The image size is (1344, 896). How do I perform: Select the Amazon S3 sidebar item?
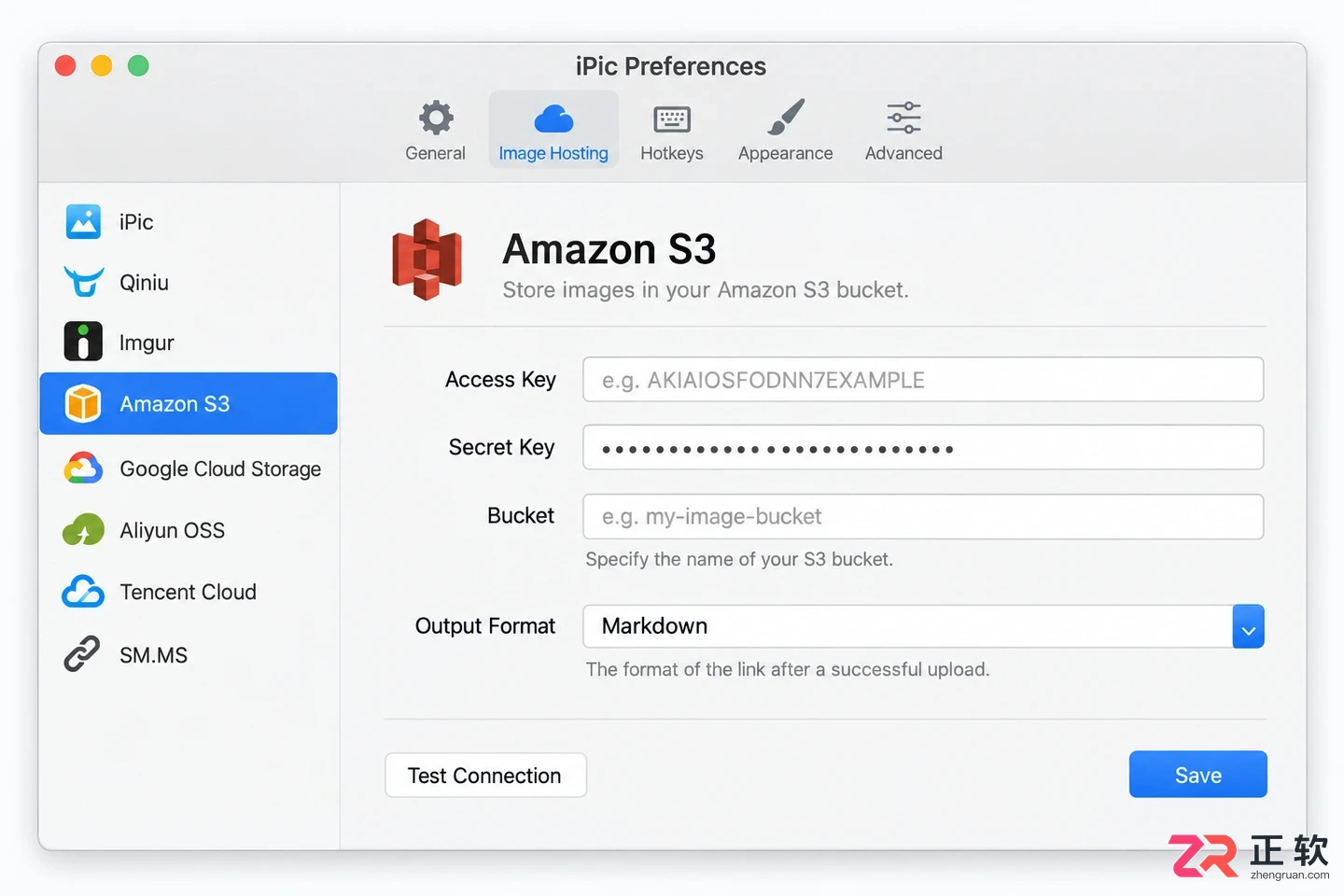coord(189,404)
